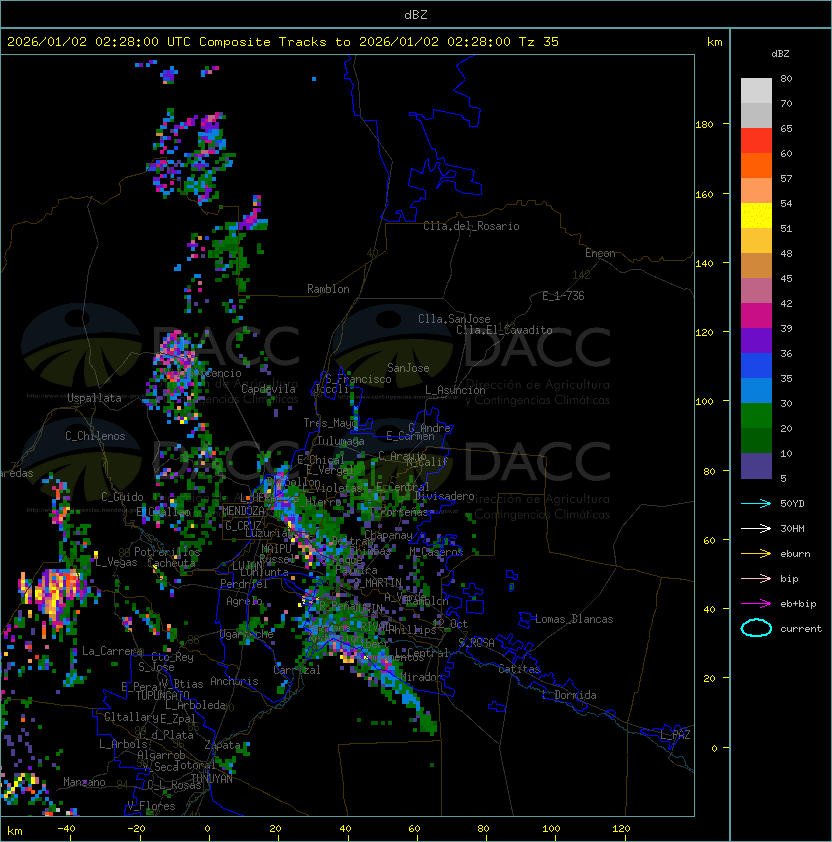This screenshot has height=842, width=832.
Task: Pick the royal blue swatch above the 35 label
Action: coord(756,366)
